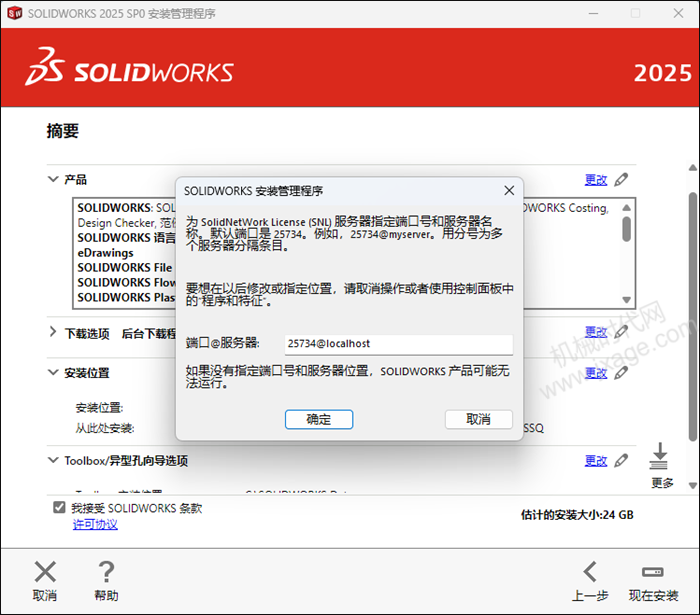
Task: Click the main page scroll down arrow
Action: point(693,486)
